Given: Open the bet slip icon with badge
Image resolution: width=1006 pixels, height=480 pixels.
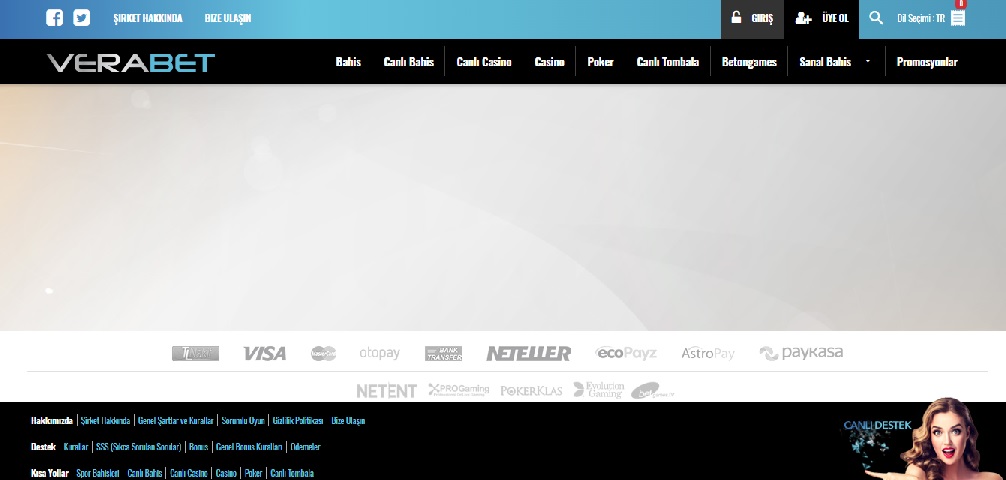Looking at the screenshot, I should point(958,17).
